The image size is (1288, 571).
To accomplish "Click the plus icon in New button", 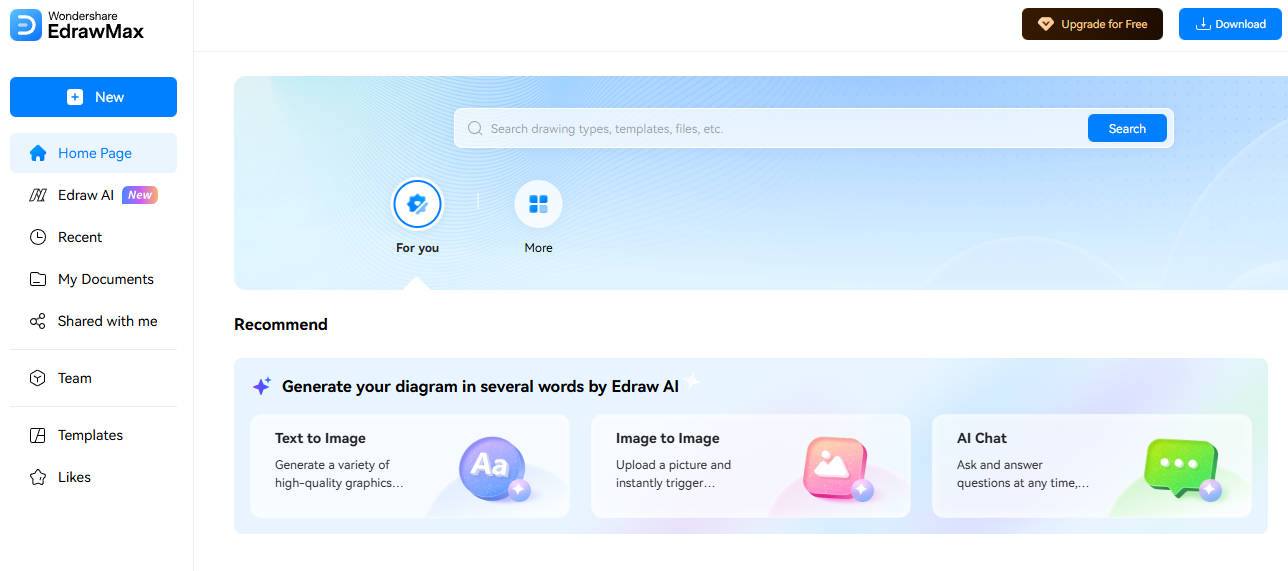I will click(x=75, y=97).
